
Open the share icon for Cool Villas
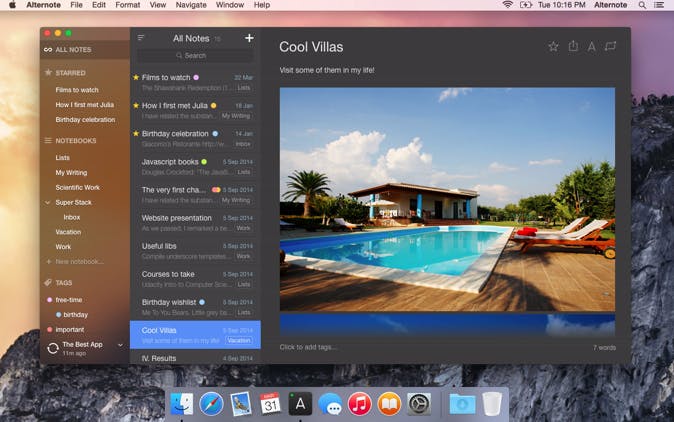[573, 46]
